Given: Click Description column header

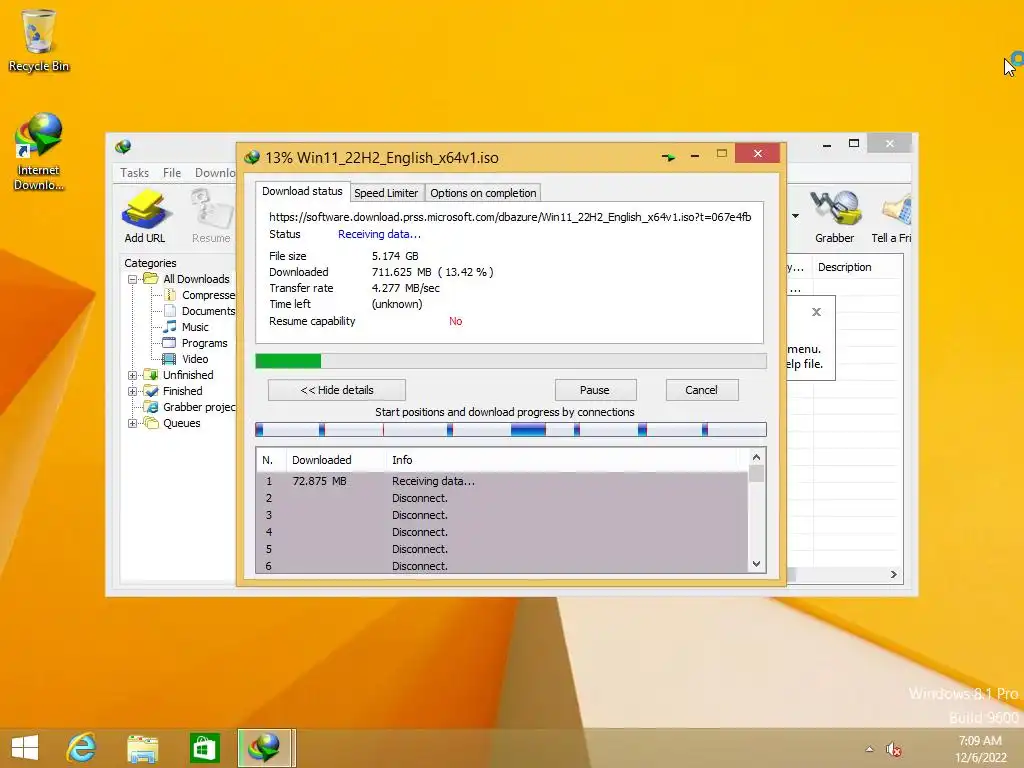Looking at the screenshot, I should [x=844, y=267].
